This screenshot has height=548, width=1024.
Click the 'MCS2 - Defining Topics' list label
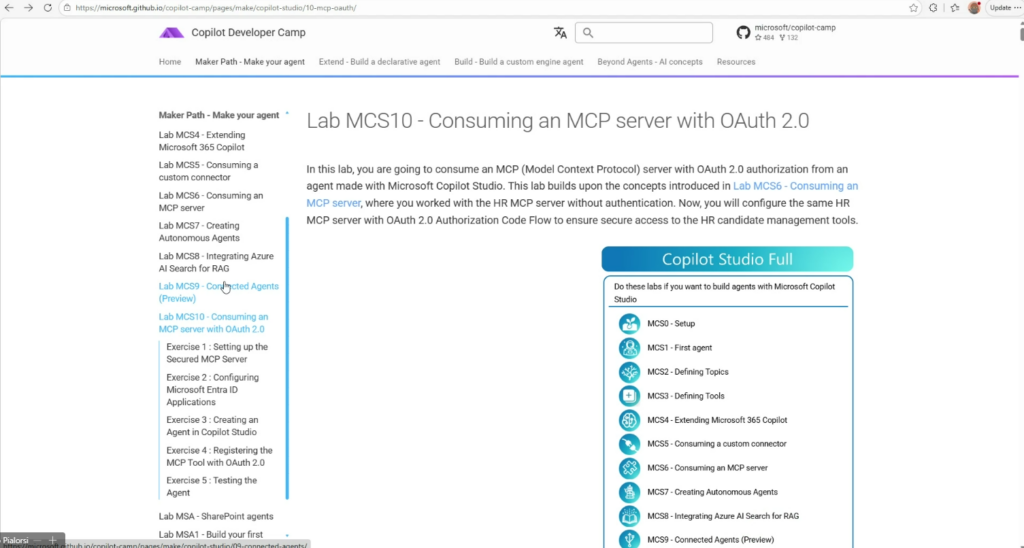click(688, 372)
